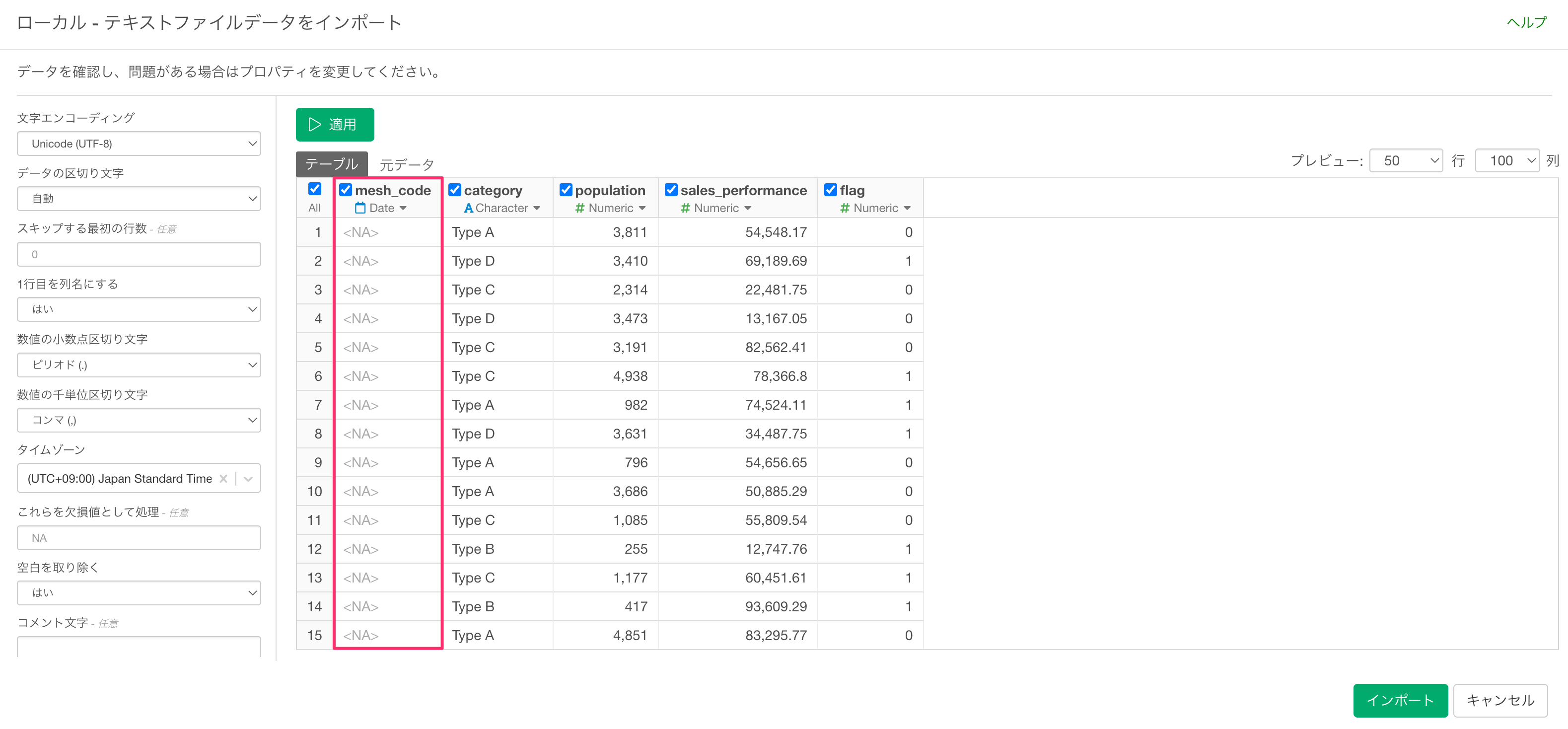Image resolution: width=1568 pixels, height=729 pixels.
Task: Click the Numeric hash icon under population
Action: coord(579,208)
